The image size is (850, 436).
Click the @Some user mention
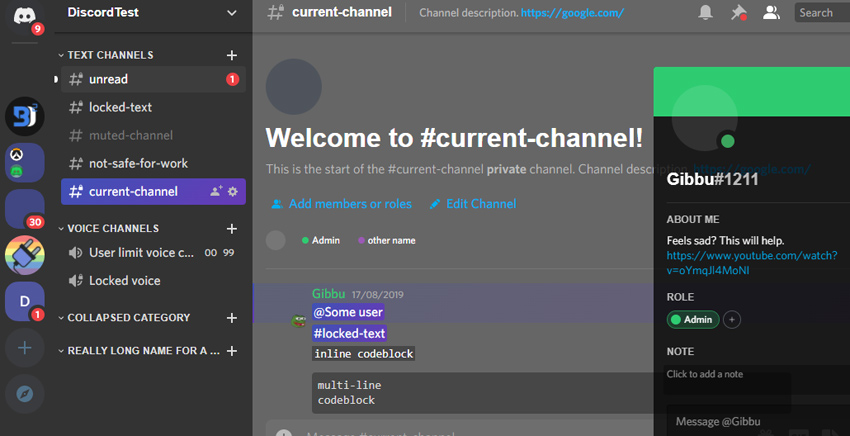click(x=349, y=312)
